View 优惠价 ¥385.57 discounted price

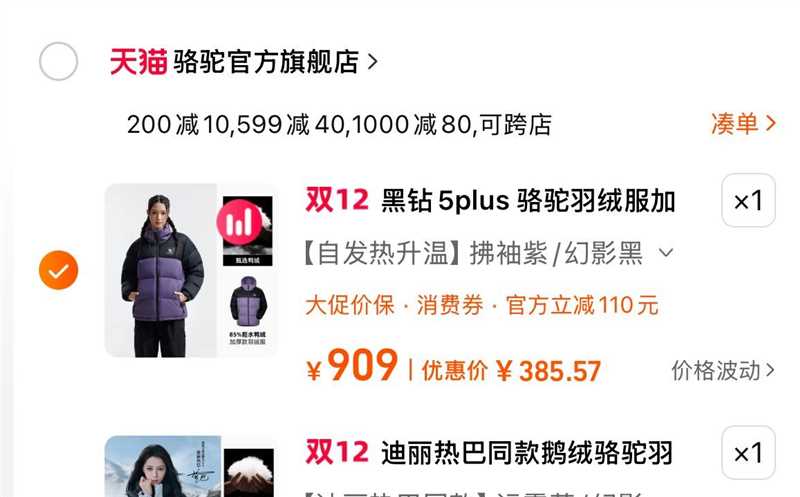(511, 370)
